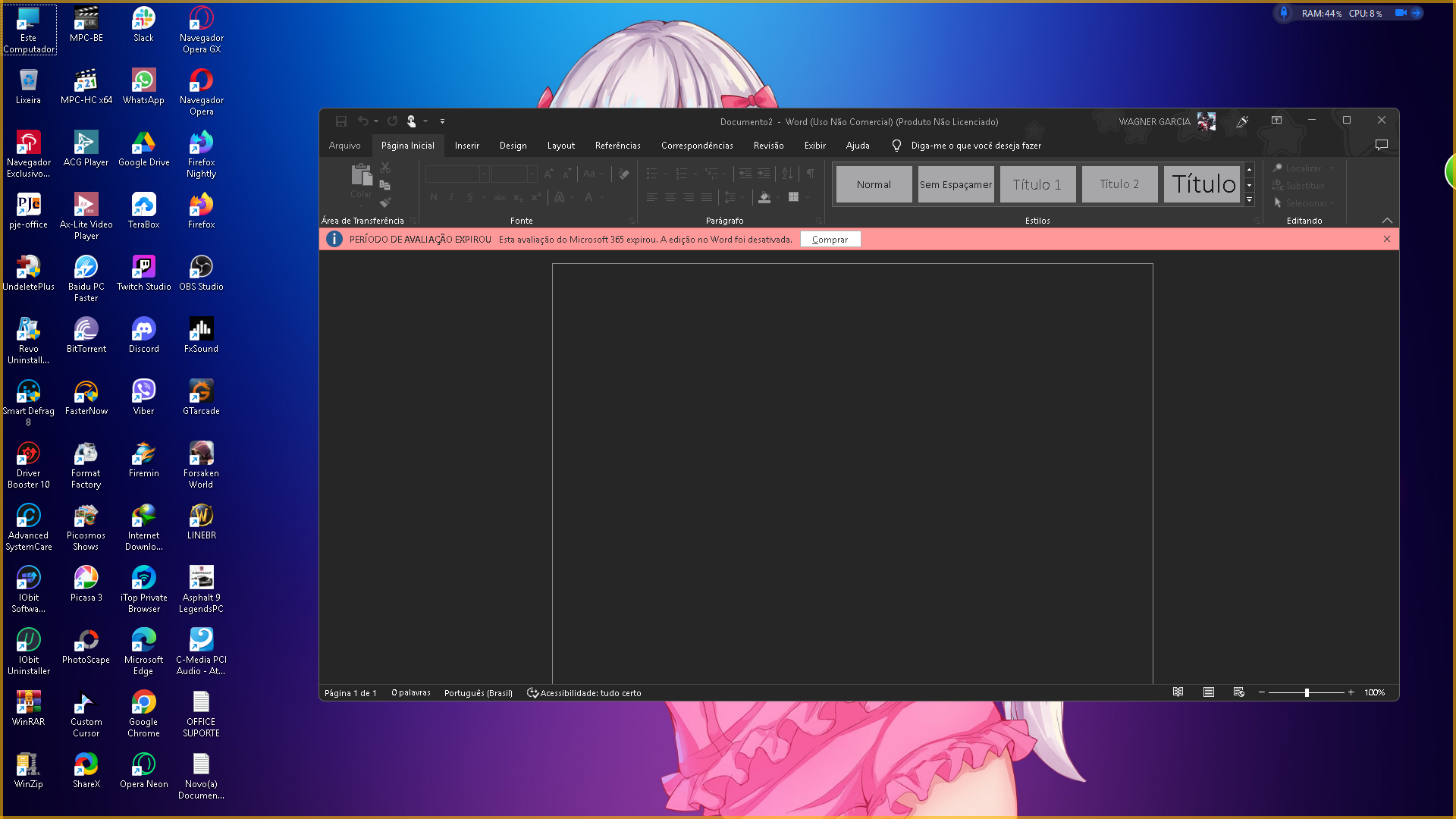
Task: Open Ribbon Display Options icon
Action: click(x=1276, y=121)
